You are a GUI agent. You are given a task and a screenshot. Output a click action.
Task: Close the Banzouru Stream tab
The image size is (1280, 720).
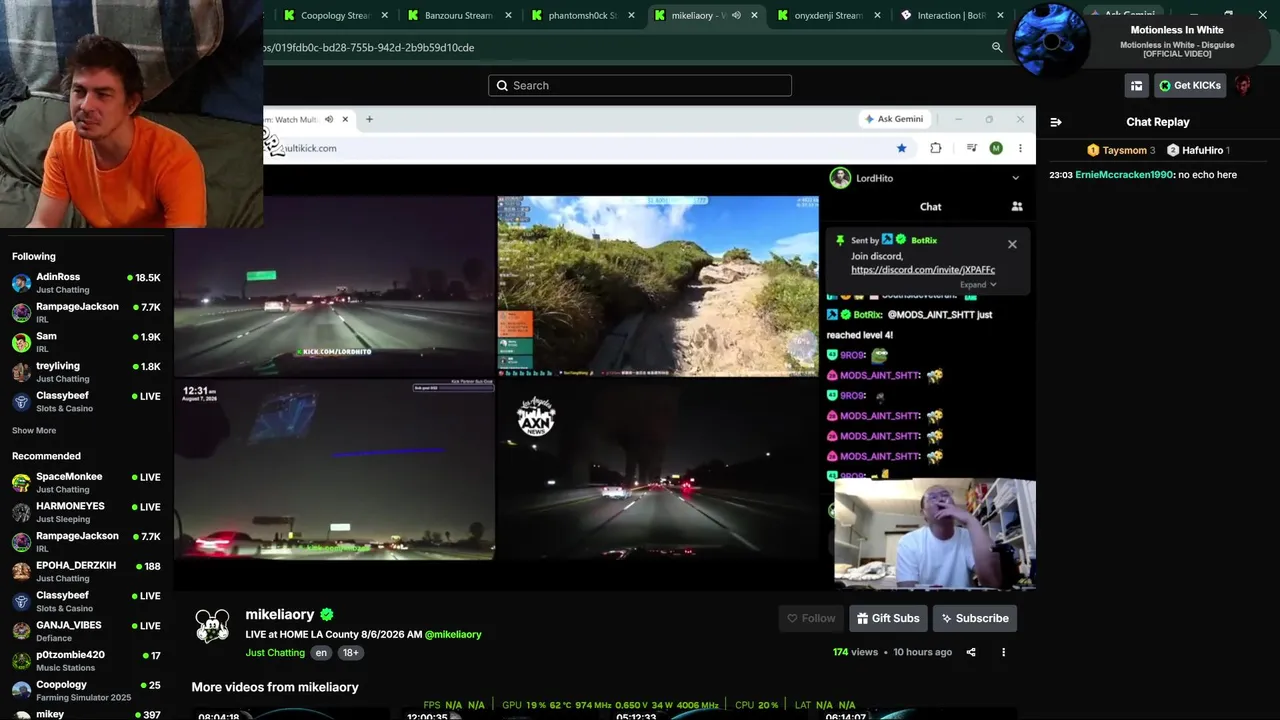[508, 15]
